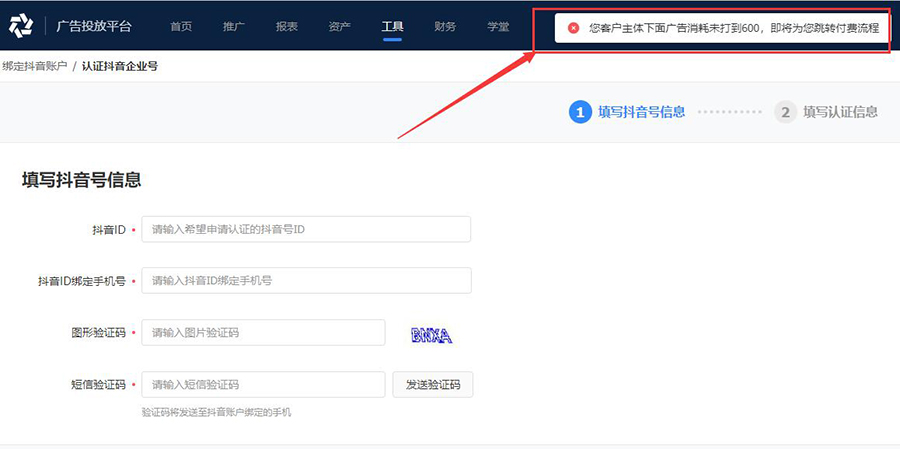The image size is (900, 449).
Task: Click the step 1 circle indicator
Action: click(580, 112)
